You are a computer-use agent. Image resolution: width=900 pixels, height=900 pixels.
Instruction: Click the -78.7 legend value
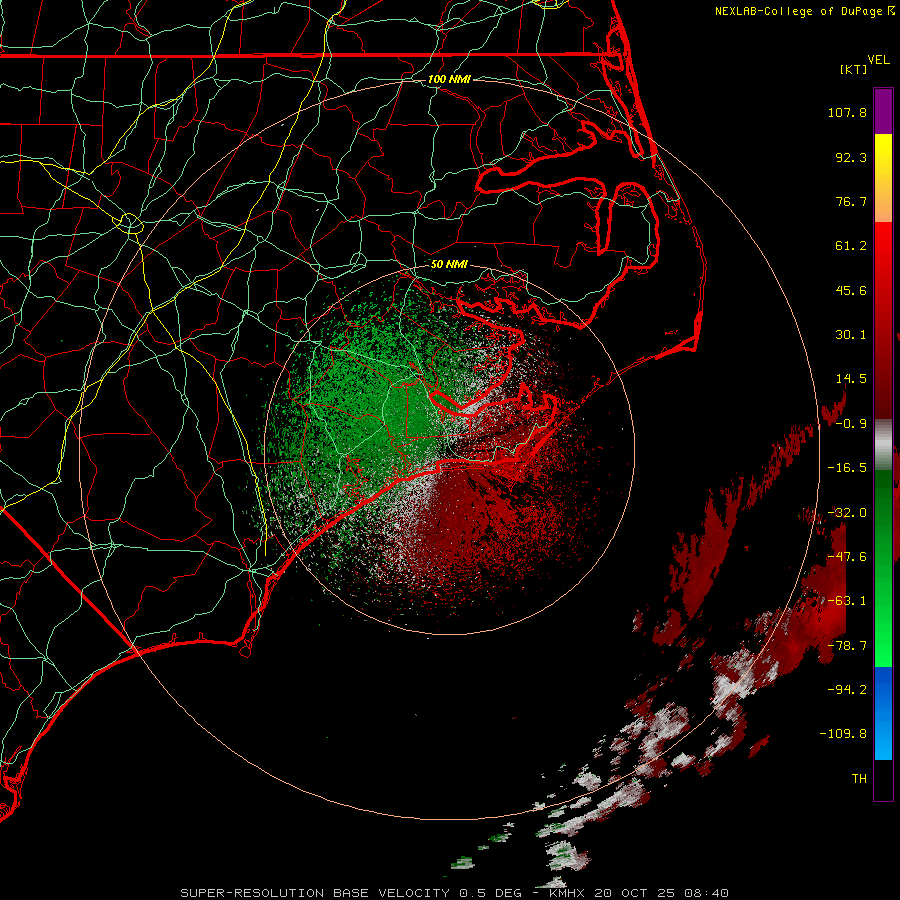point(847,646)
